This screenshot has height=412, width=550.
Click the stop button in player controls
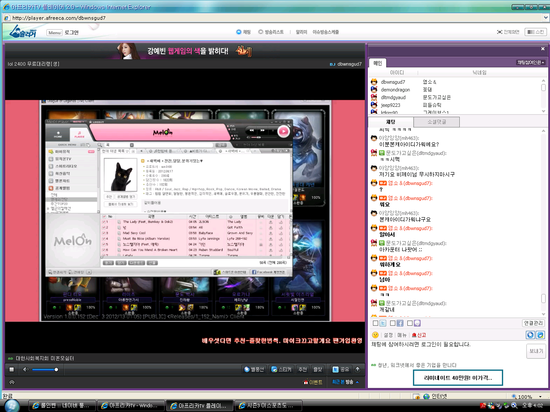pyautogui.click(x=12, y=369)
